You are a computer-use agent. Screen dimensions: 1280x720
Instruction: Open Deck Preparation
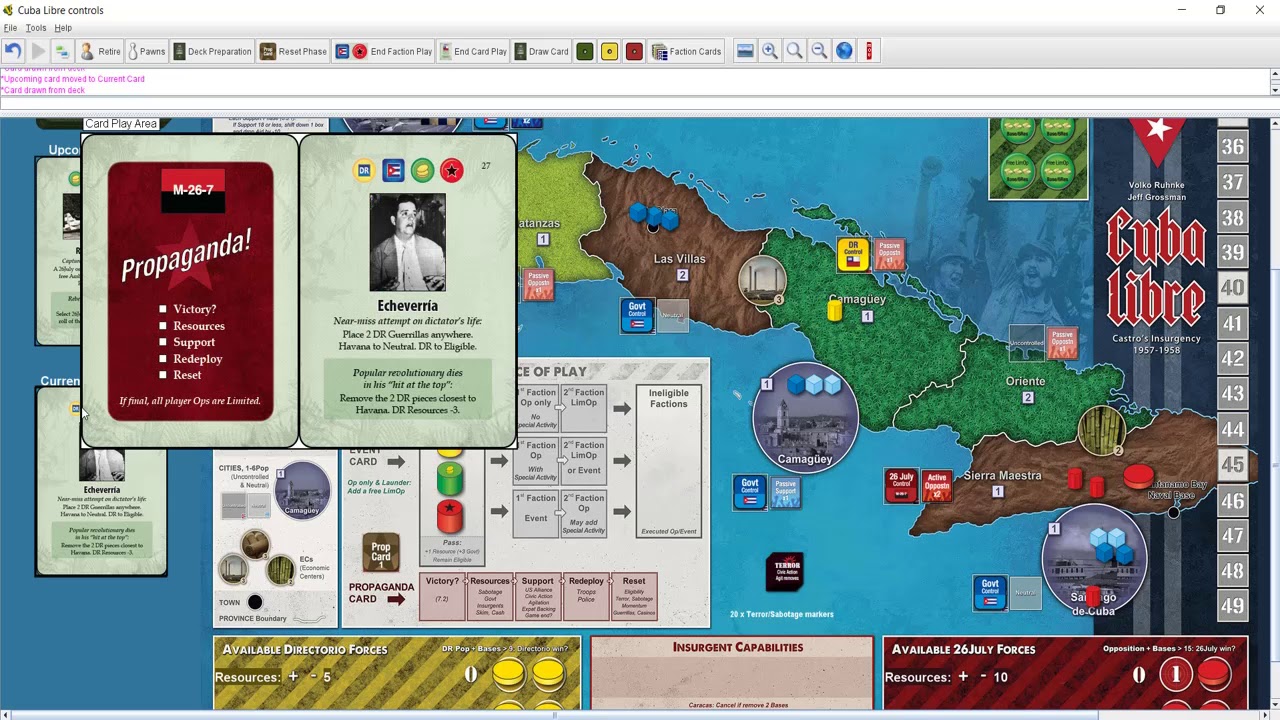(x=212, y=51)
